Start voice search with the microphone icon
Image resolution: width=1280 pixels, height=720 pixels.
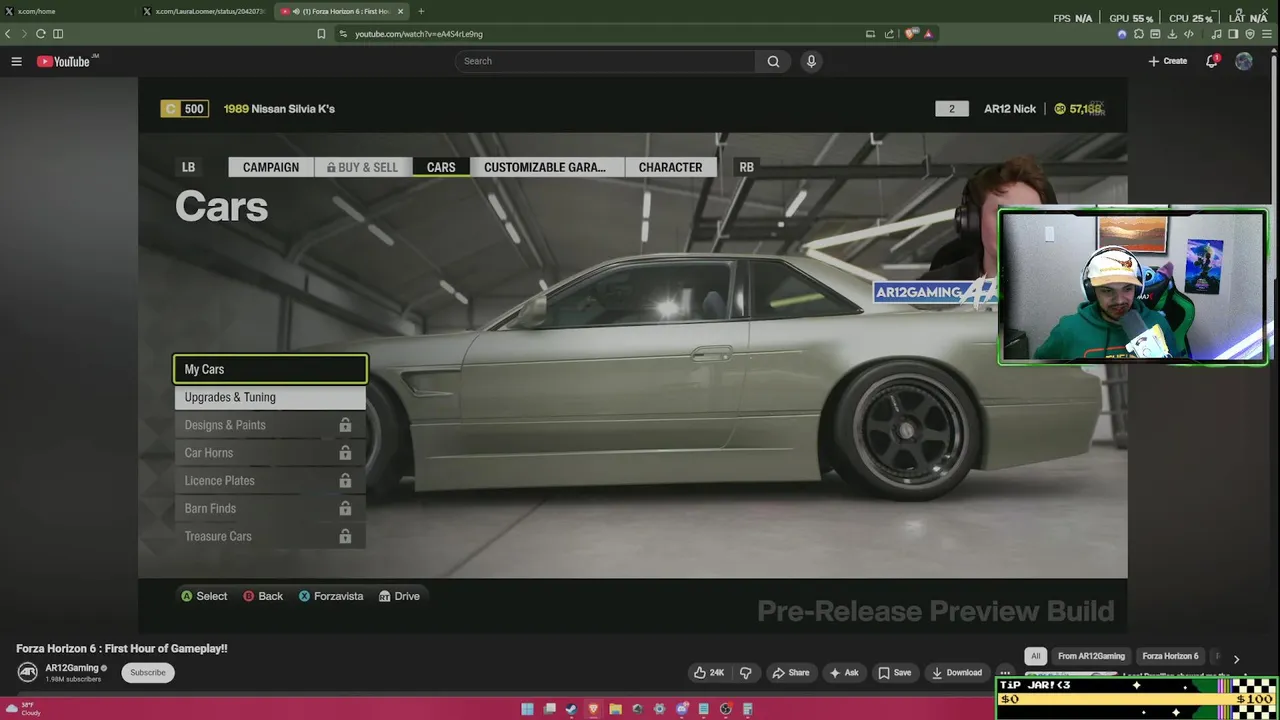click(x=811, y=61)
